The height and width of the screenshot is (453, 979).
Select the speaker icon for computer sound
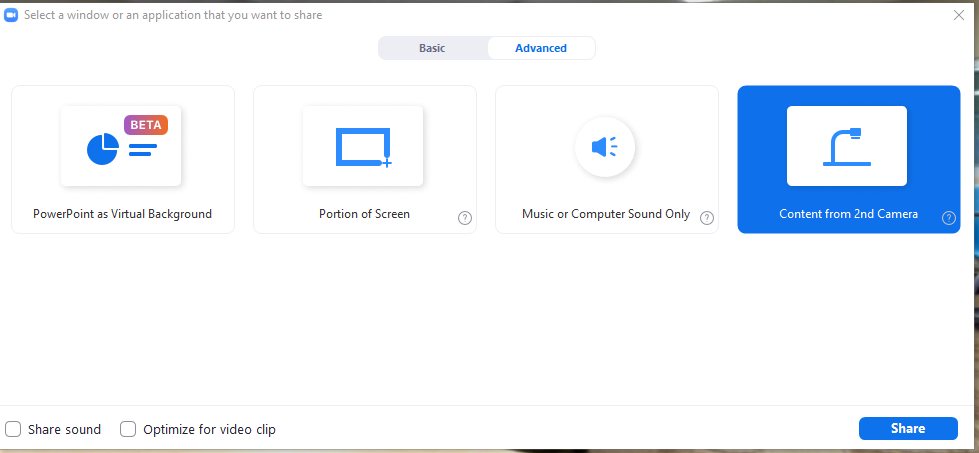click(604, 147)
